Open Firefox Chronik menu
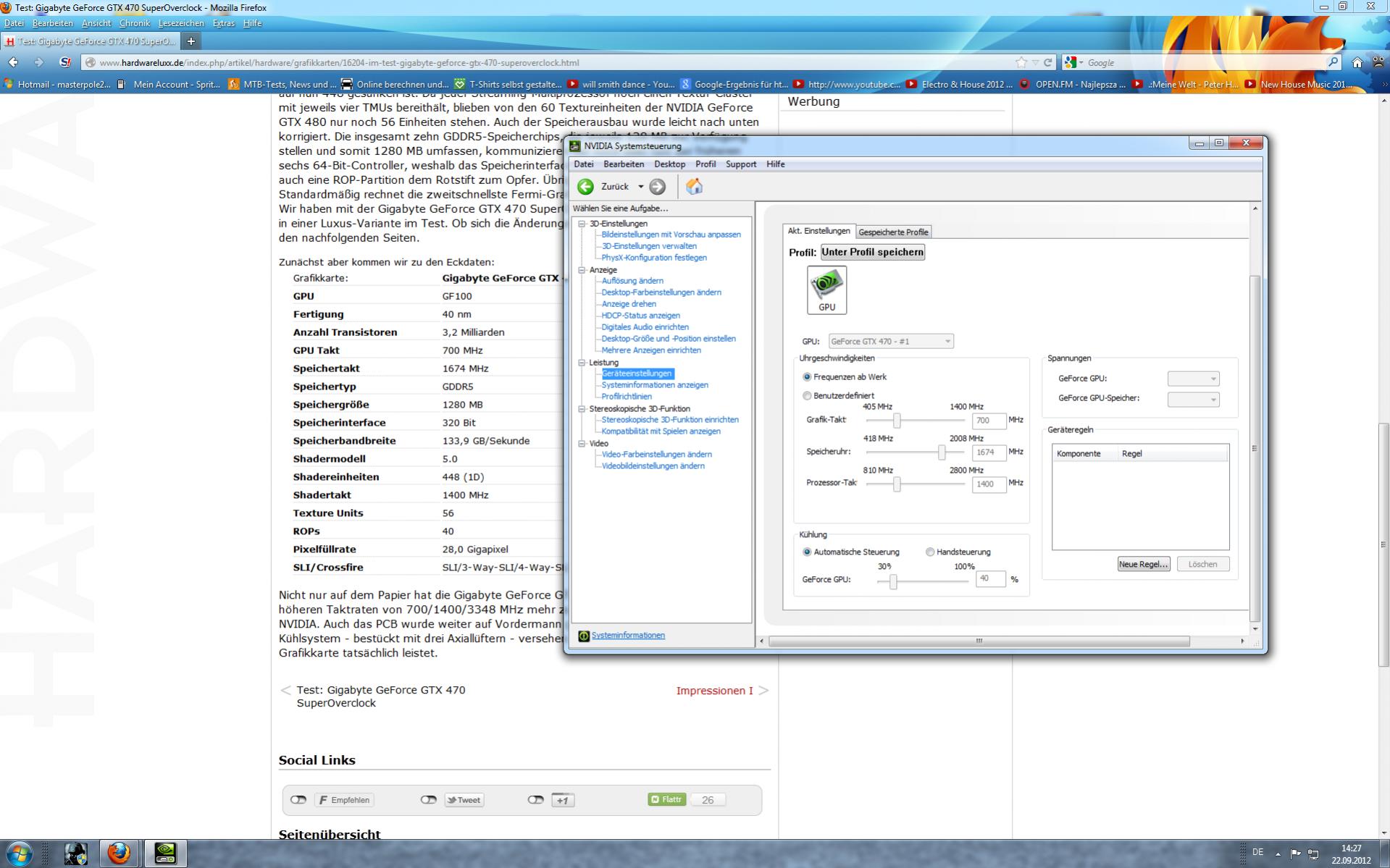1390x868 pixels. pyautogui.click(x=135, y=23)
